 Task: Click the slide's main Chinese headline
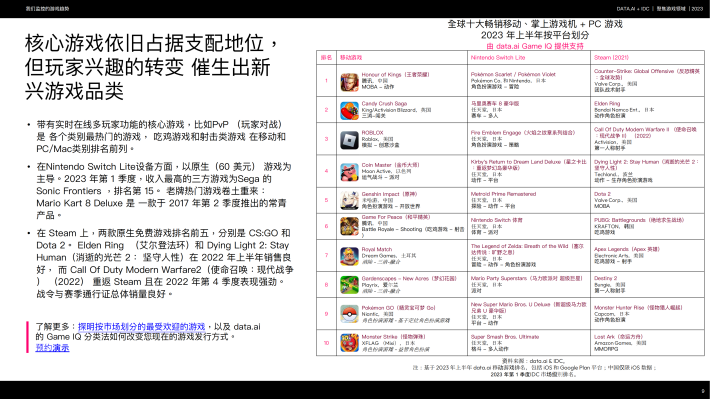(x=152, y=67)
